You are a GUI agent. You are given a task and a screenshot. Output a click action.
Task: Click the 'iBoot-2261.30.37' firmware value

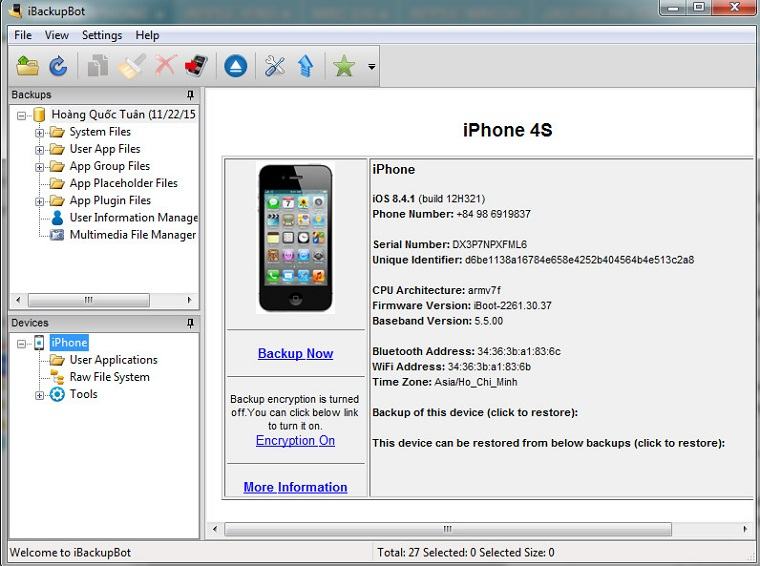pos(512,305)
